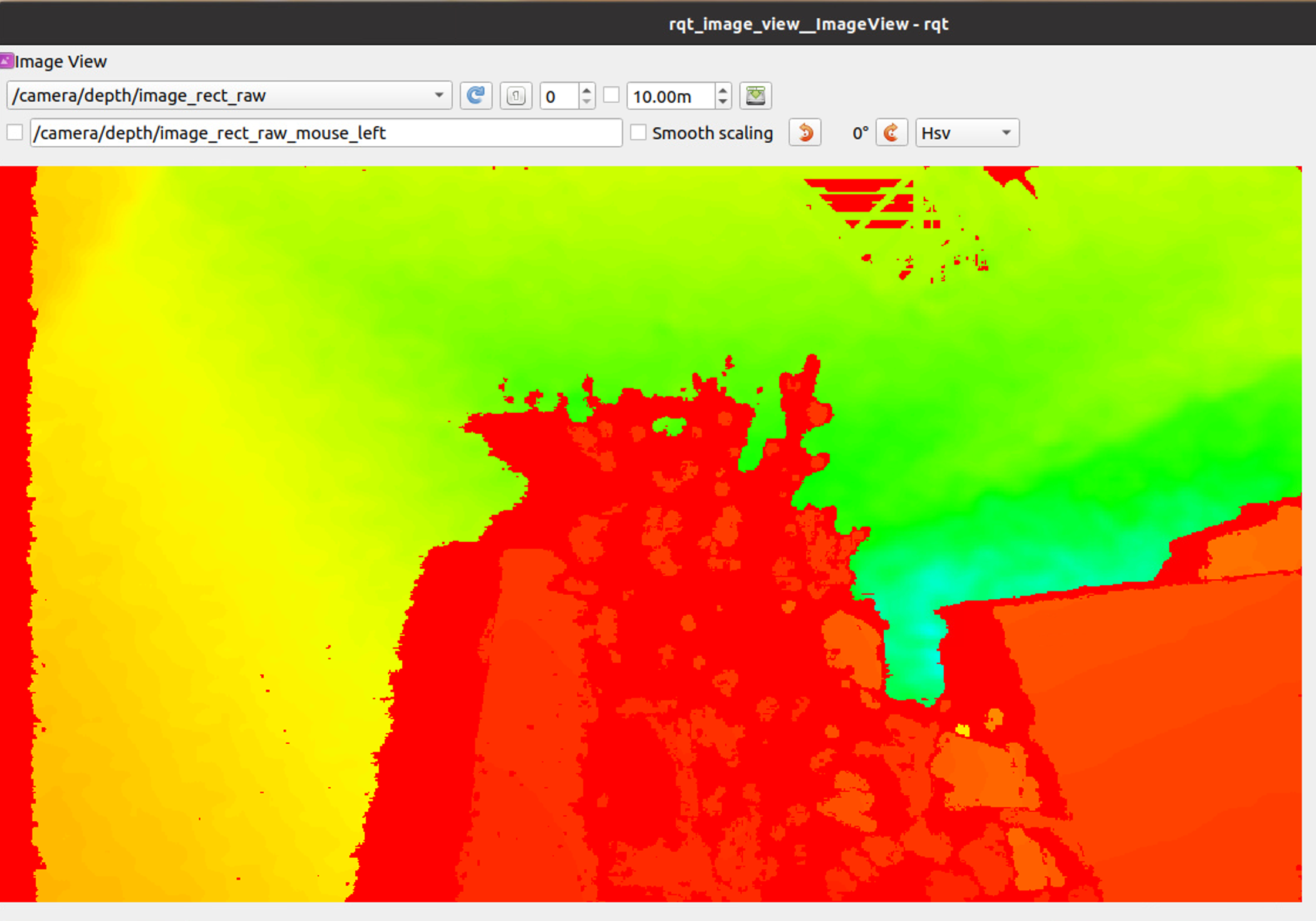This screenshot has width=1316, height=921.
Task: Enable the Smooth scaling checkbox
Action: click(x=638, y=133)
